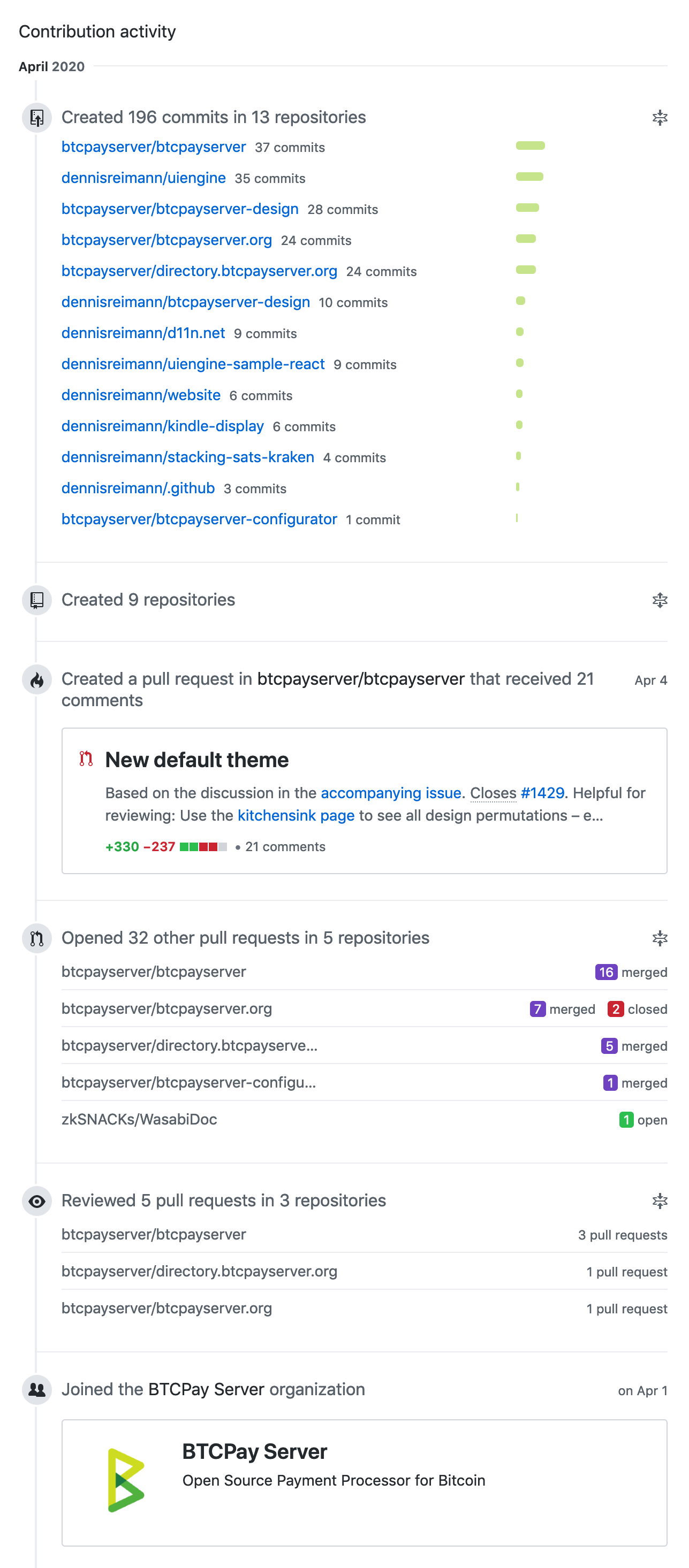This screenshot has height=1568, width=689.
Task: Click the '10 commits' count text
Action: pyautogui.click(x=353, y=303)
